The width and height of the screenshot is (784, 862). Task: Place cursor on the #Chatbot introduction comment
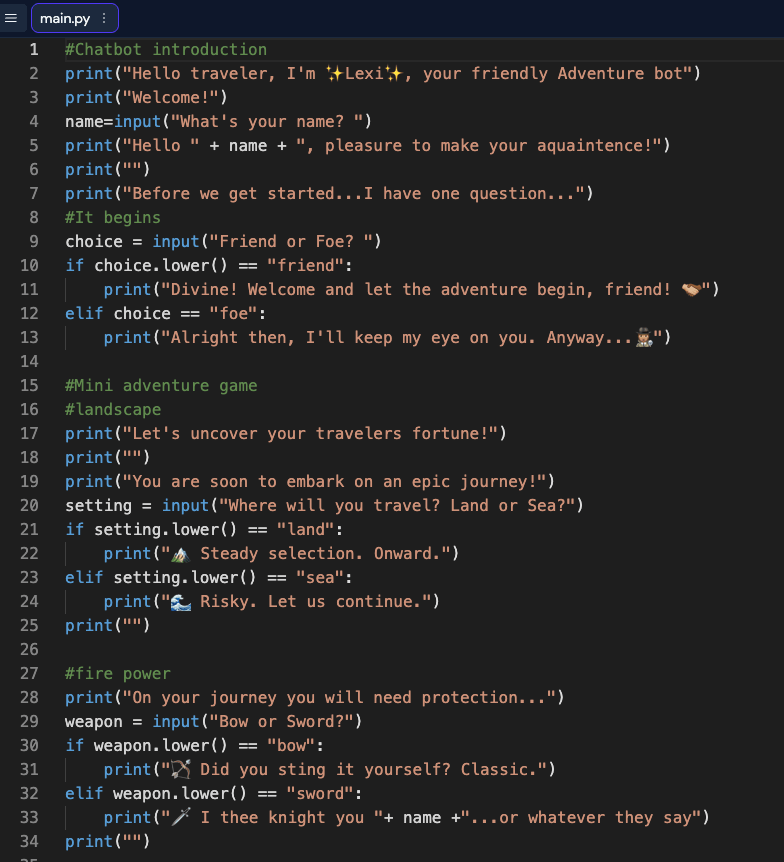pyautogui.click(x=165, y=49)
